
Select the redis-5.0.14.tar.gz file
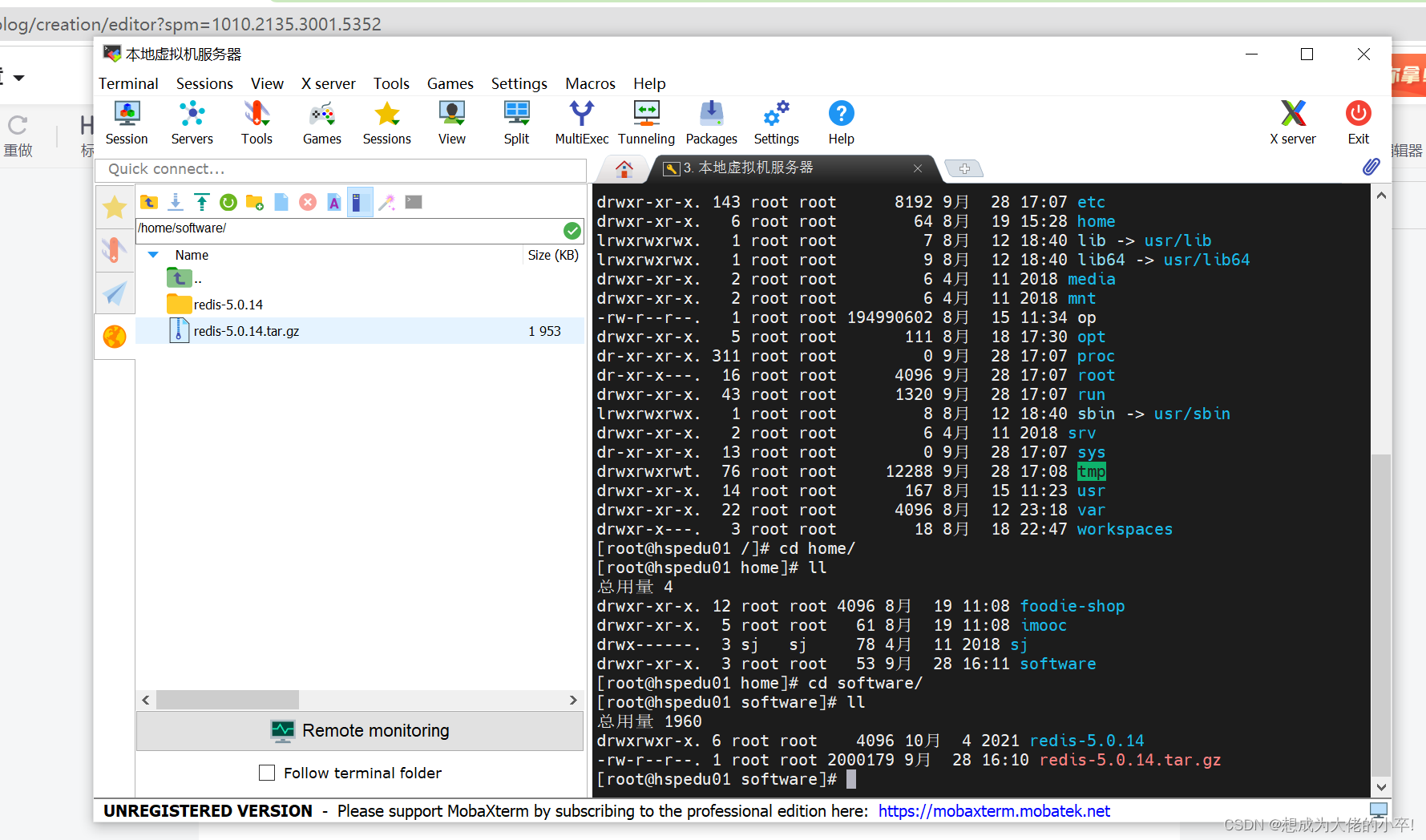click(247, 330)
